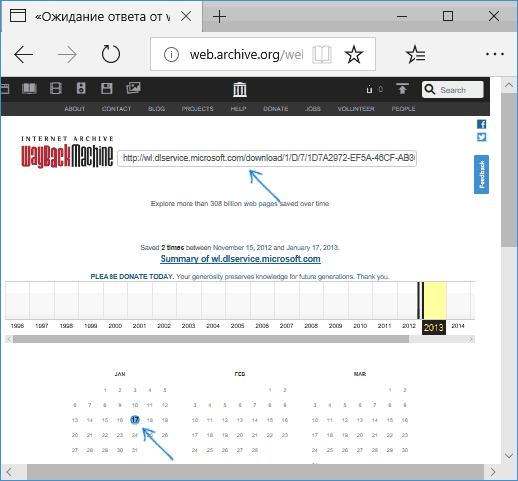Open the JOBS menu item
This screenshot has width=518, height=481.
(x=313, y=109)
